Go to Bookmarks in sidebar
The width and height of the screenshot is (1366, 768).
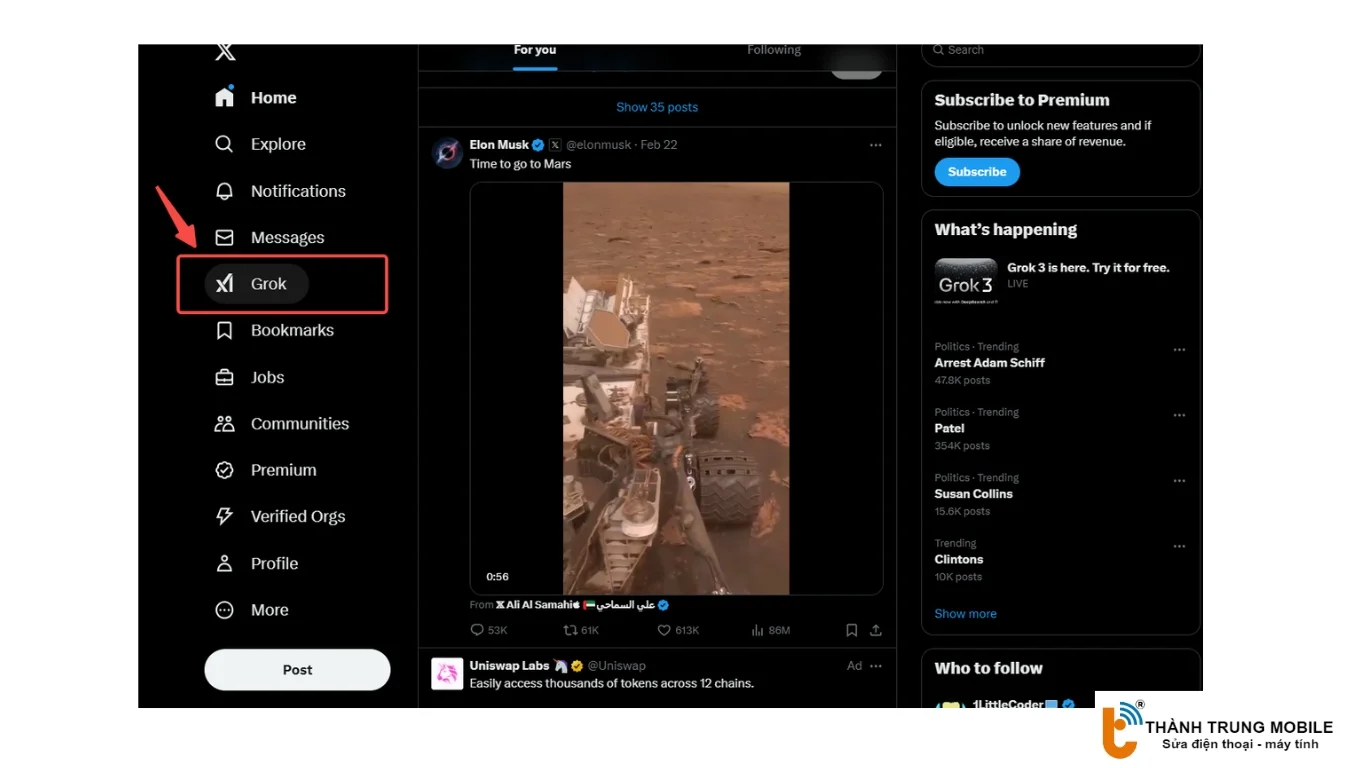[225, 331]
